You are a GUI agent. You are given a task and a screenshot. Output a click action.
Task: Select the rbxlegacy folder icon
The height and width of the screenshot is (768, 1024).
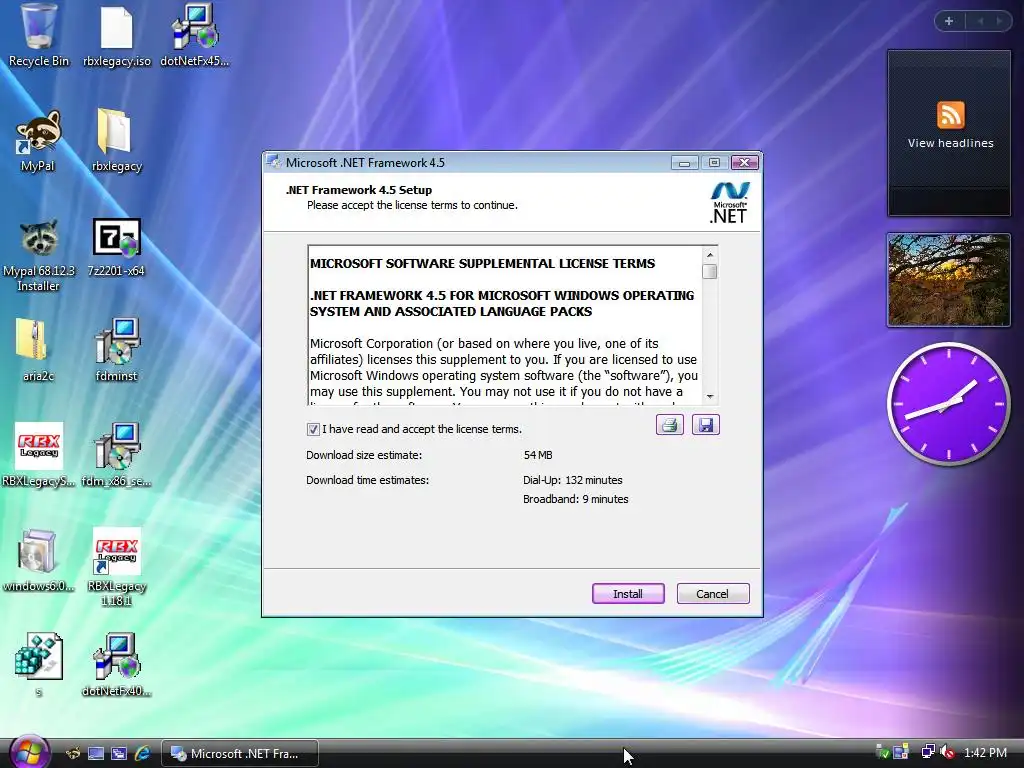coord(117,140)
